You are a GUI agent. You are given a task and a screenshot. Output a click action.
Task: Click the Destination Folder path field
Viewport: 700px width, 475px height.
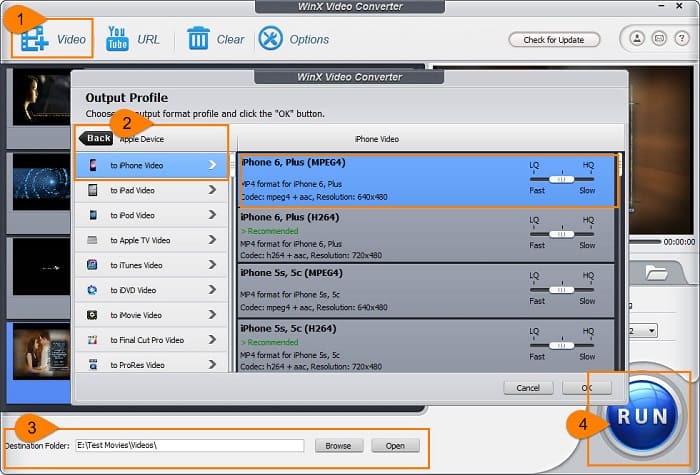pyautogui.click(x=190, y=445)
